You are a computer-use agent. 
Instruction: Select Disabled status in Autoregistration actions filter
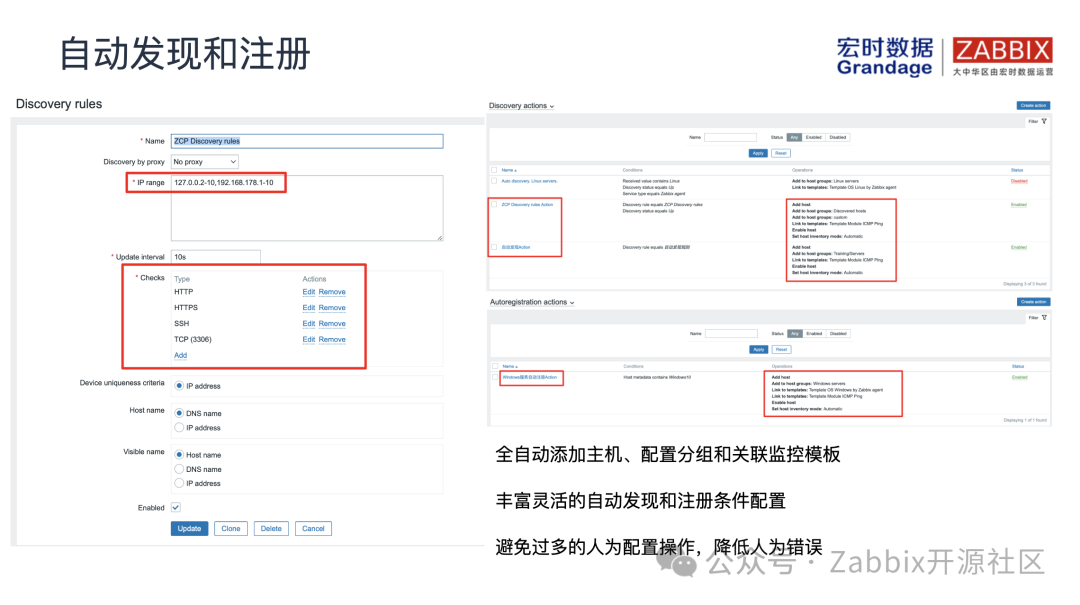point(838,334)
